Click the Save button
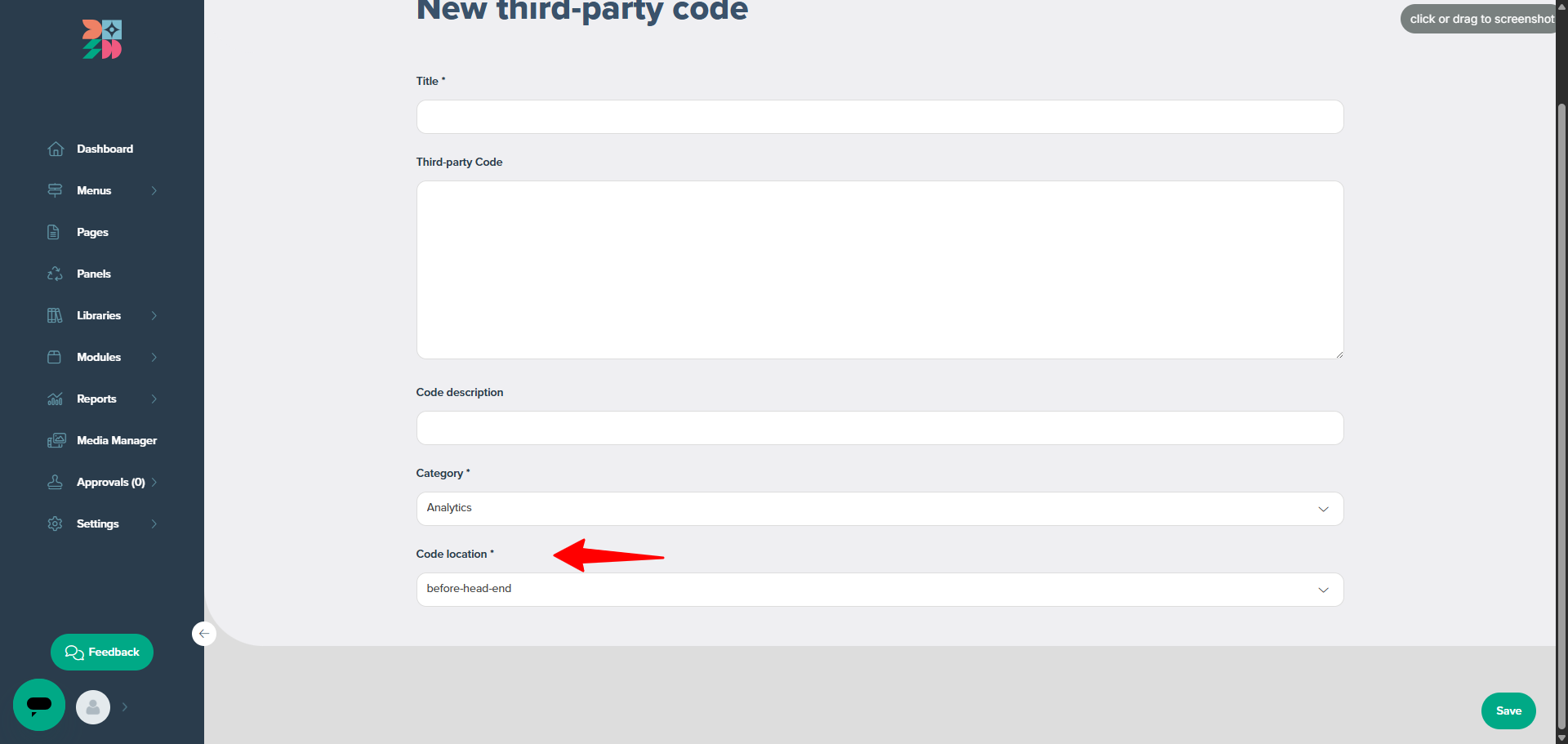Screen dimensions: 1568x744 coord(1508,710)
